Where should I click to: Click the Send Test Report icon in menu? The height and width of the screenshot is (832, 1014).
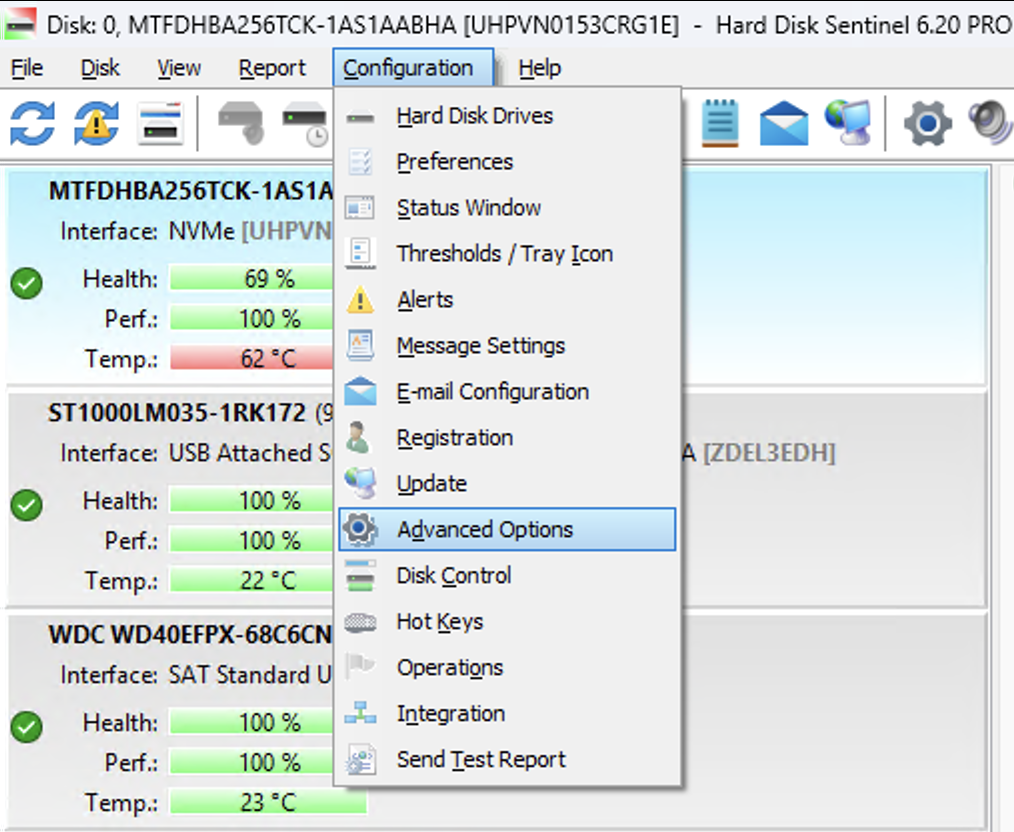tap(360, 760)
